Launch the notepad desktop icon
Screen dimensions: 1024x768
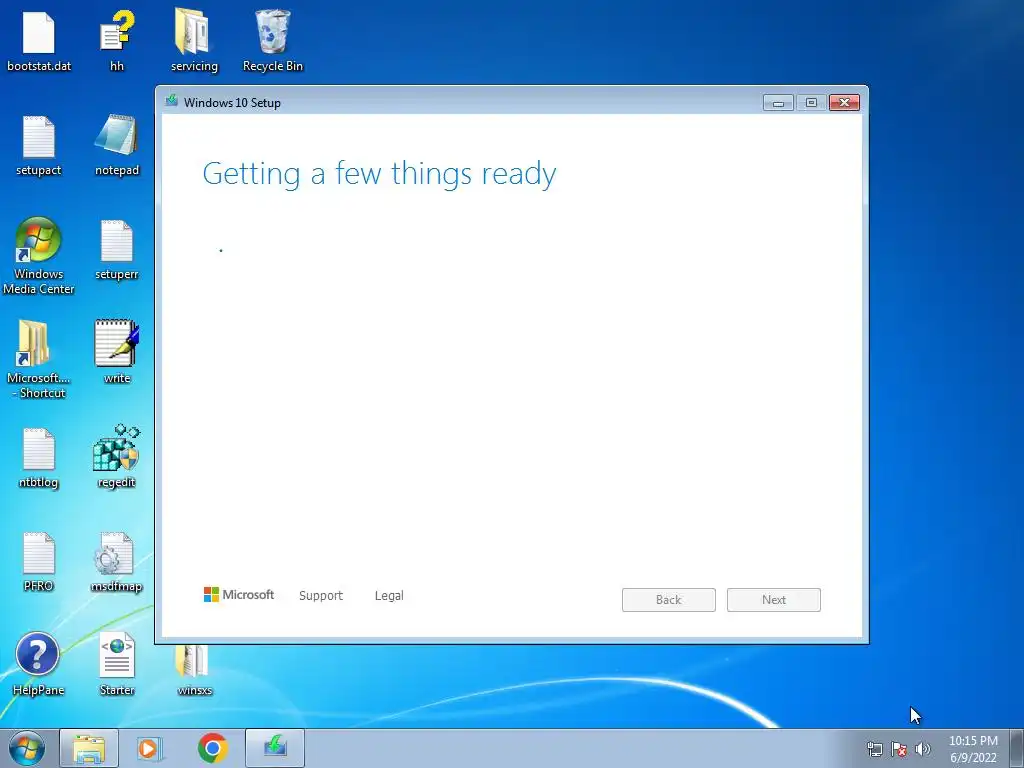(117, 146)
